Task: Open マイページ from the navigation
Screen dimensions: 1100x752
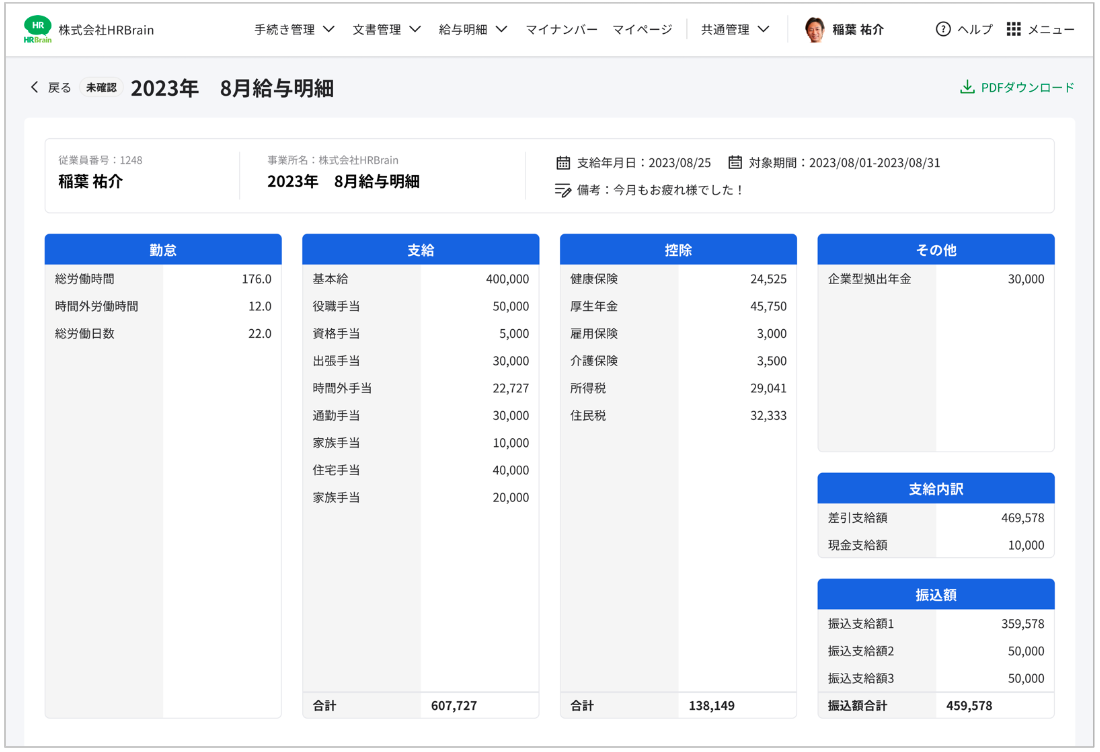Action: 642,29
